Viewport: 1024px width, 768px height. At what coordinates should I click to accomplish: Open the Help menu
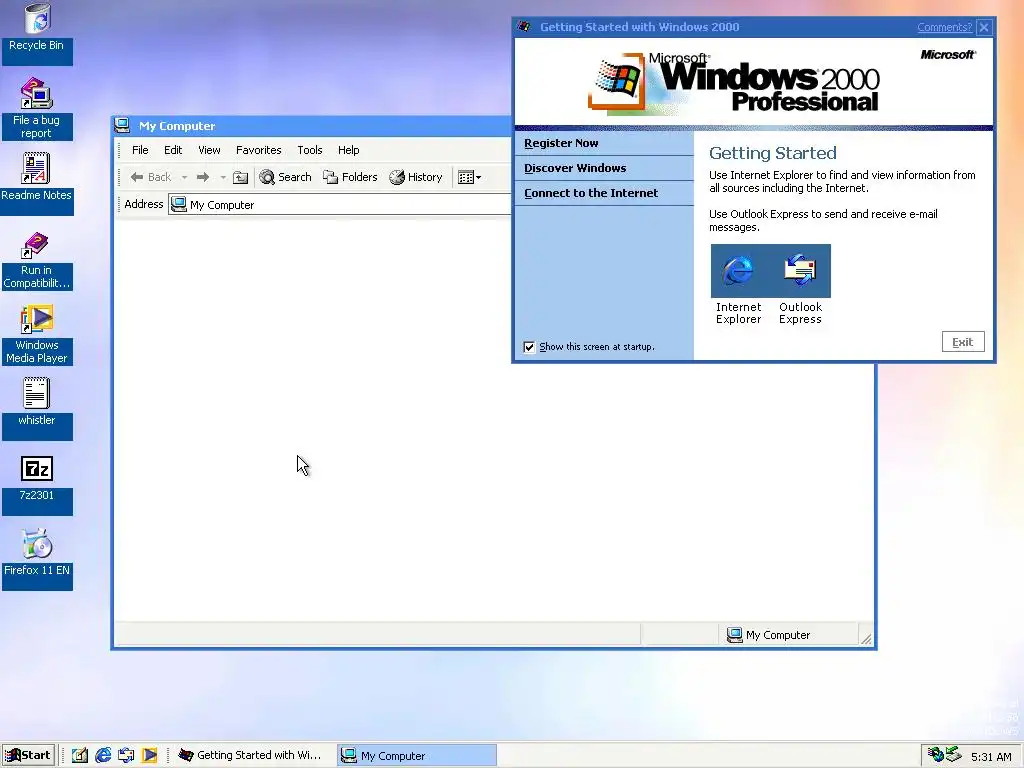(349, 150)
